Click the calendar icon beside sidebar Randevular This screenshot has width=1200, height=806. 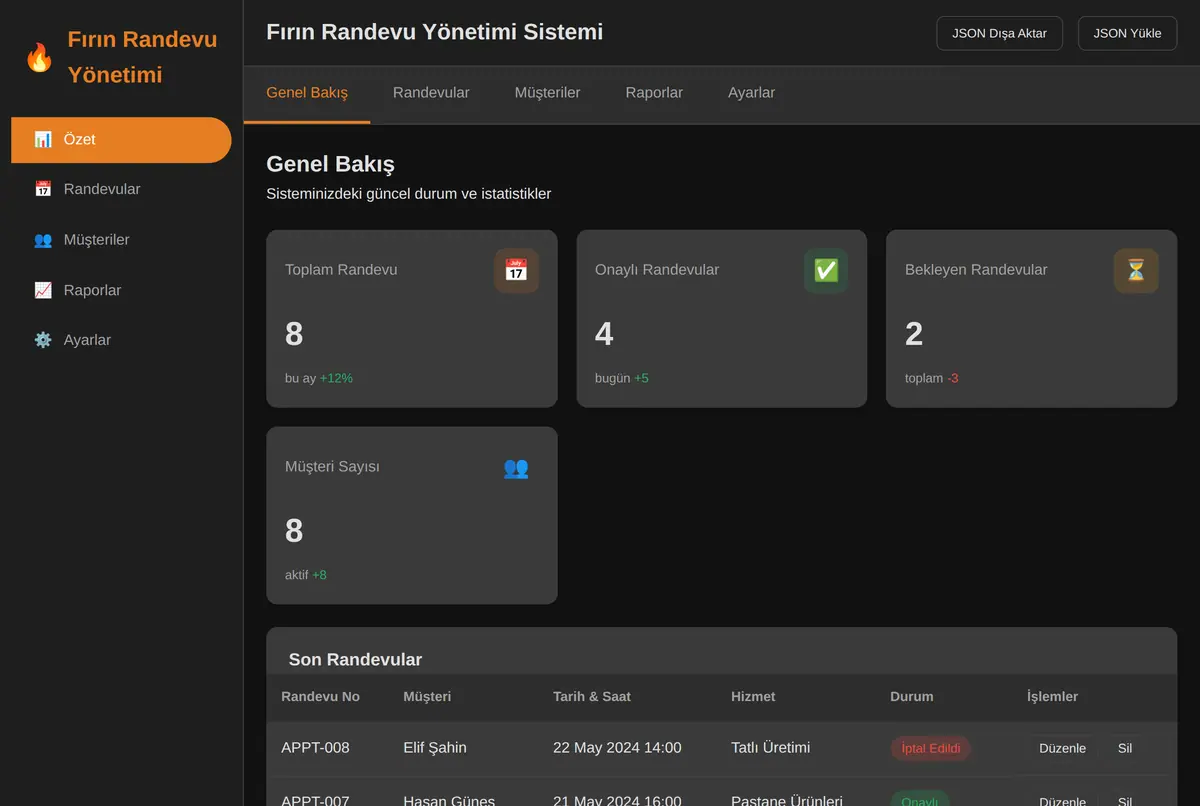[x=43, y=189]
